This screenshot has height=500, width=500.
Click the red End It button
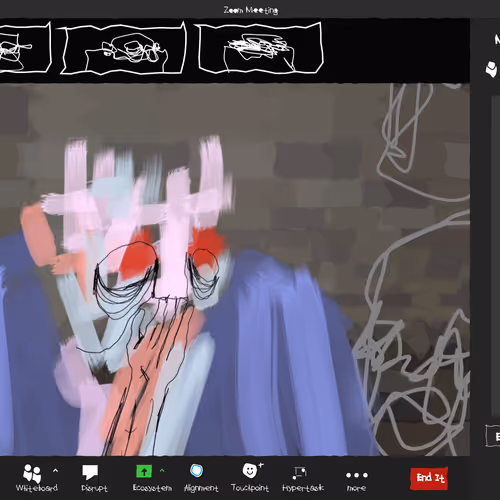point(429,478)
